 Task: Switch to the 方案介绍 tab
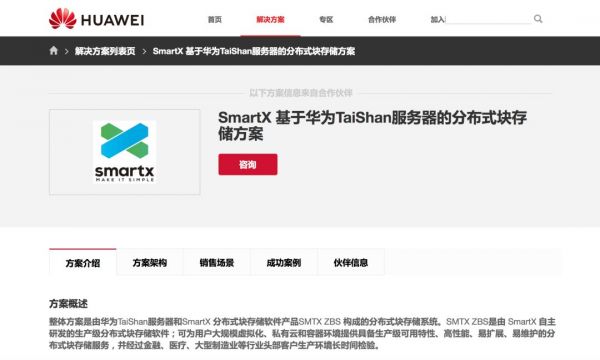point(83,263)
